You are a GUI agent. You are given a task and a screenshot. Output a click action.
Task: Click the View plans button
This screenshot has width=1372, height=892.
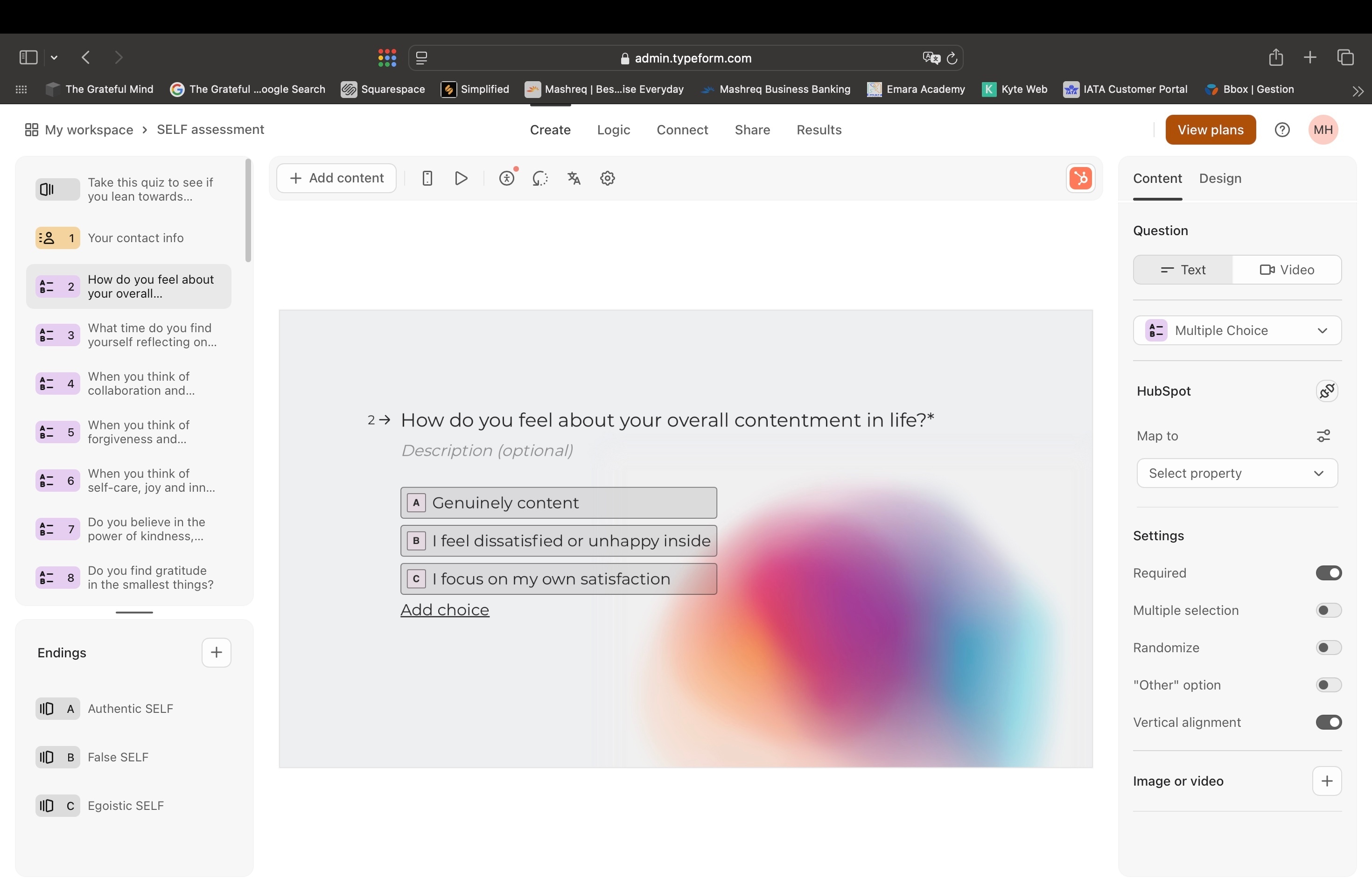pos(1210,130)
